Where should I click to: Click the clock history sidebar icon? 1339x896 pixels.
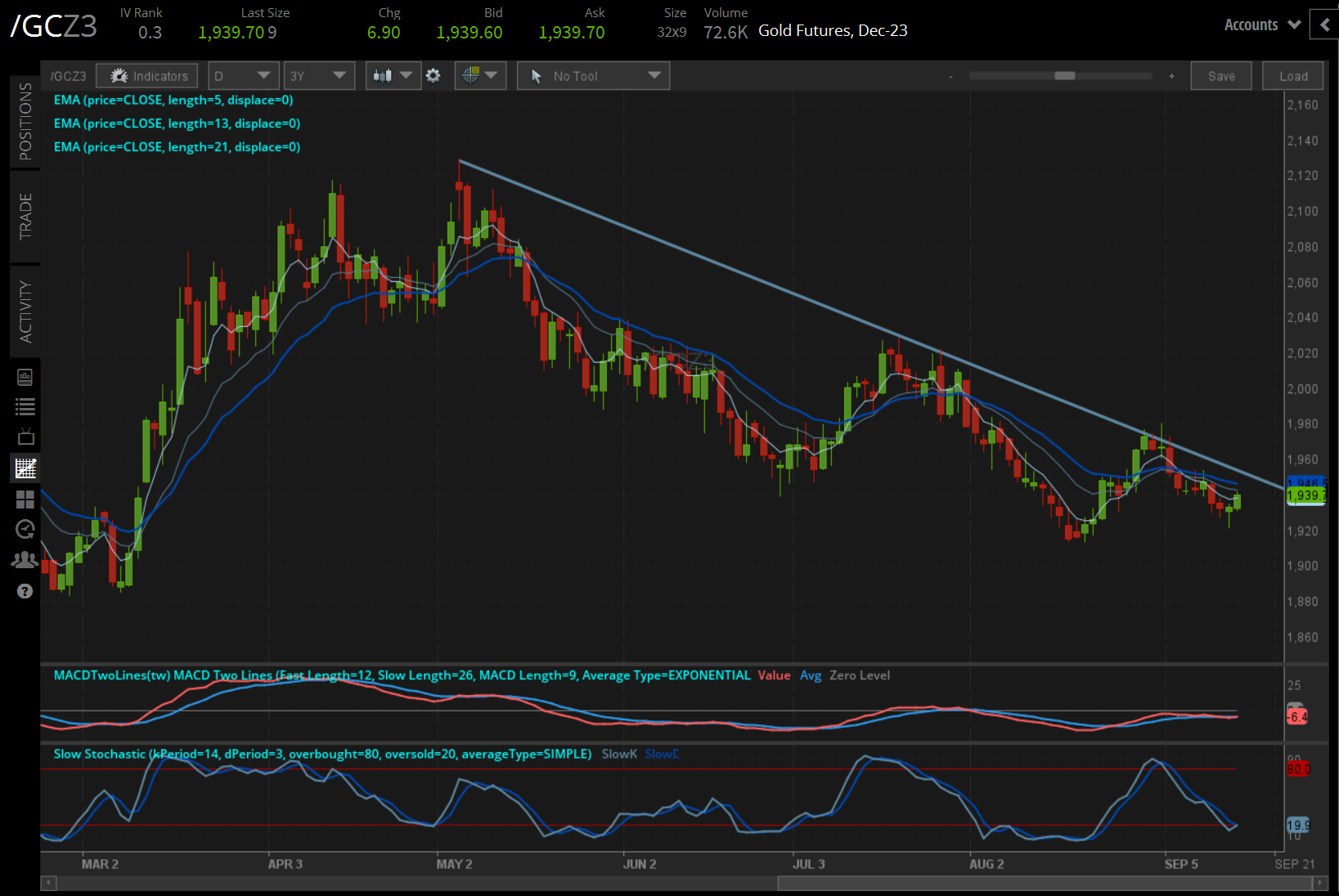25,530
